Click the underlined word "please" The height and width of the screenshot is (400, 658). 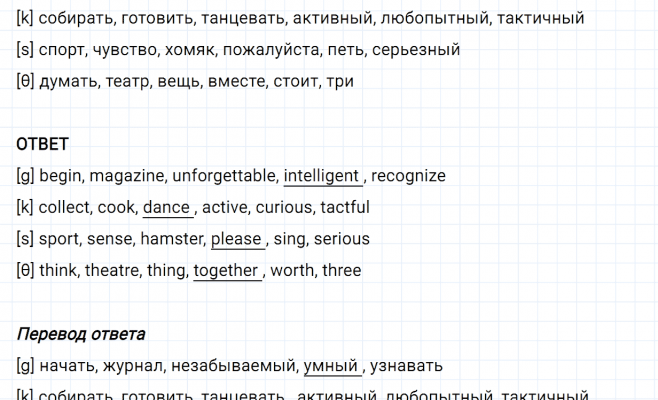click(236, 239)
